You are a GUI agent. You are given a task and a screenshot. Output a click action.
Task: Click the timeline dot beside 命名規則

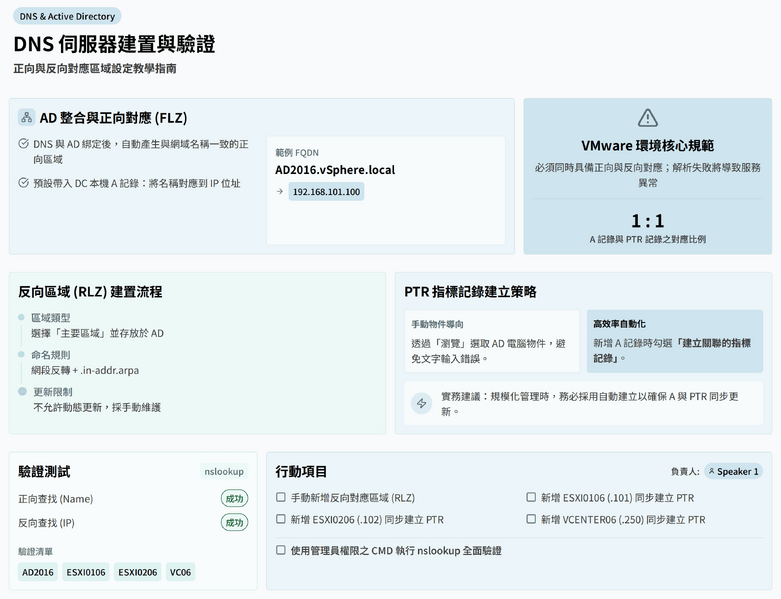(21, 355)
